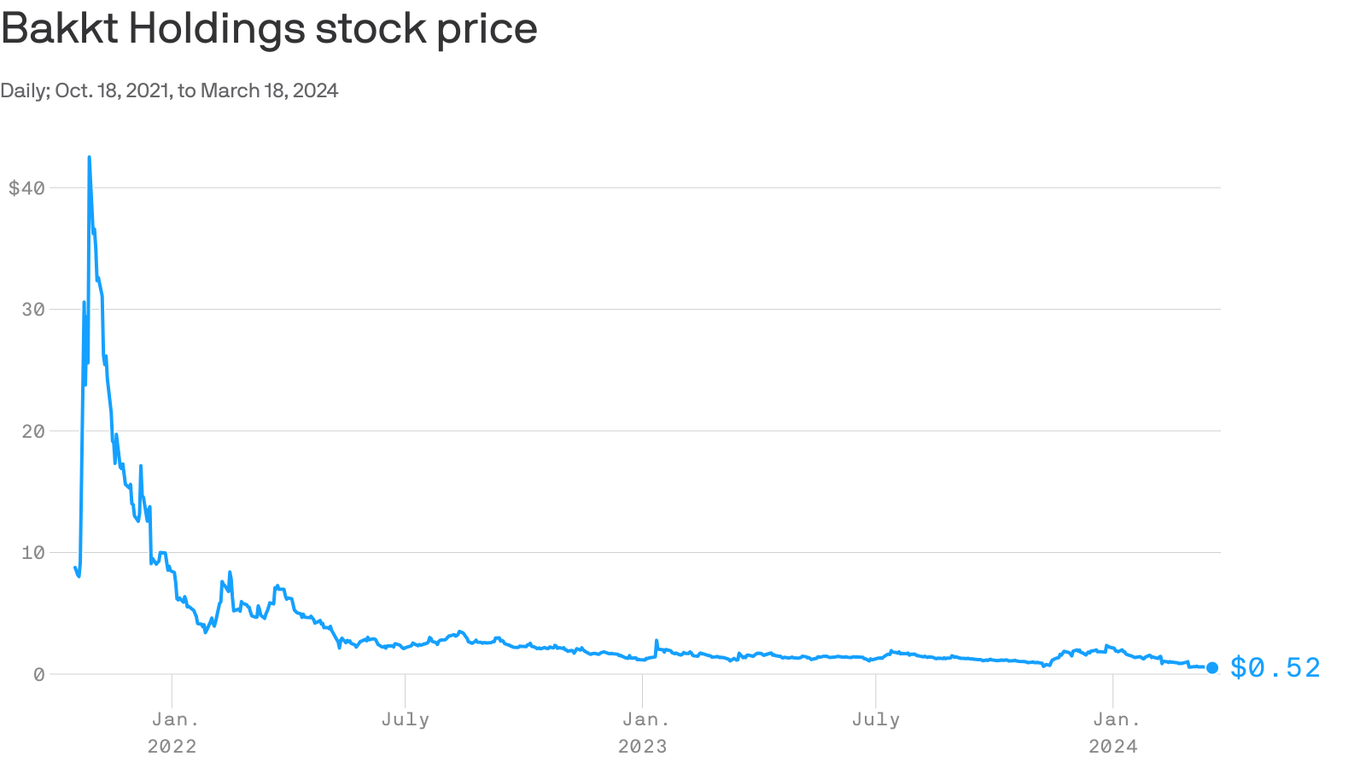
Task: Click the stock line's peak above $40
Action: (89, 157)
